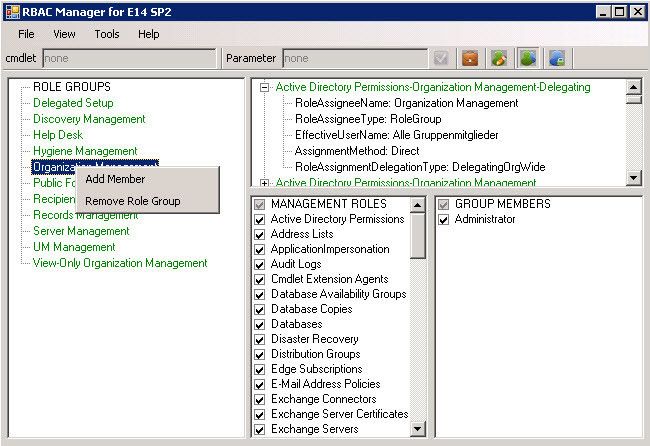The image size is (650, 446).
Task: Uncheck the Administrator group member
Action: point(444,219)
